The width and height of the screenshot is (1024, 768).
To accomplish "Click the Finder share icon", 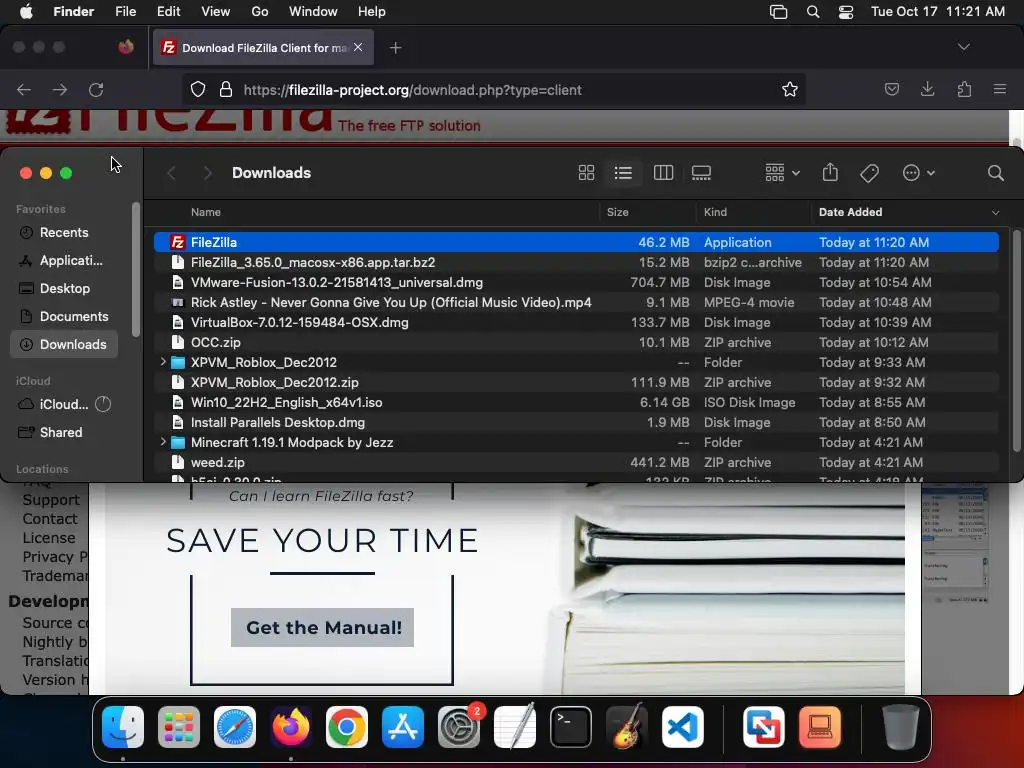I will pyautogui.click(x=830, y=172).
